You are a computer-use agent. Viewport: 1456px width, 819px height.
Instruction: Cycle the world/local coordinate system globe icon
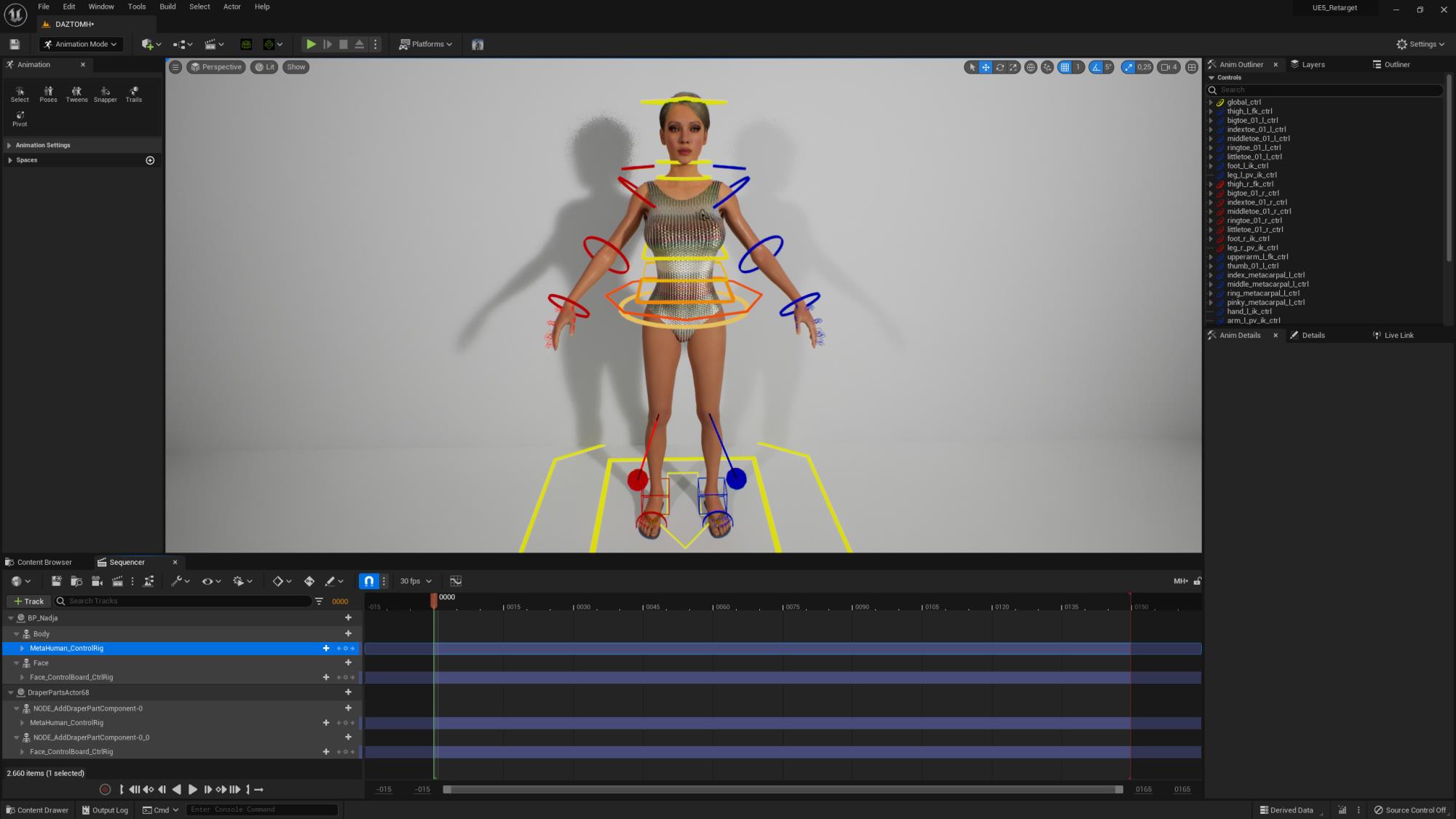click(x=1031, y=67)
